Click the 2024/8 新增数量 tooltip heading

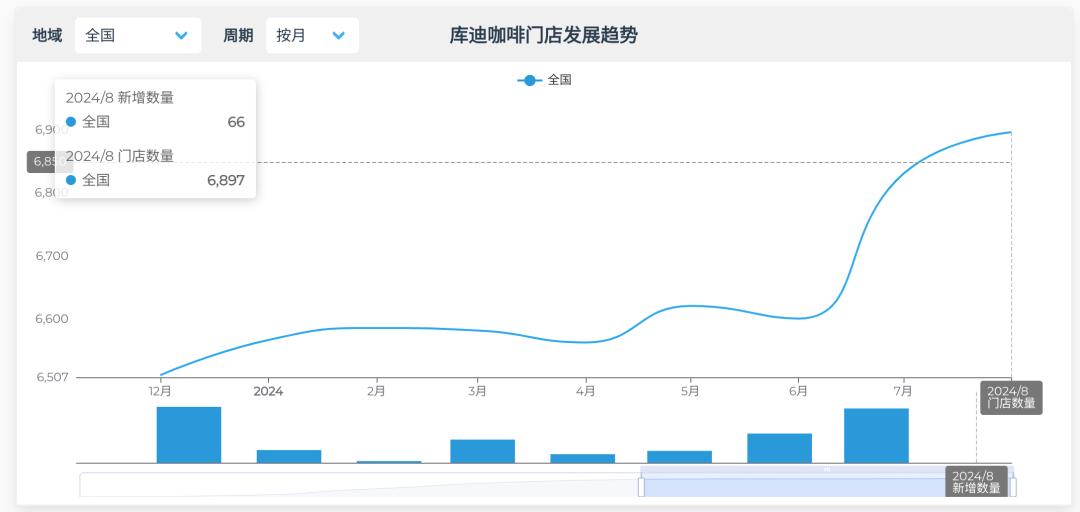tap(120, 98)
